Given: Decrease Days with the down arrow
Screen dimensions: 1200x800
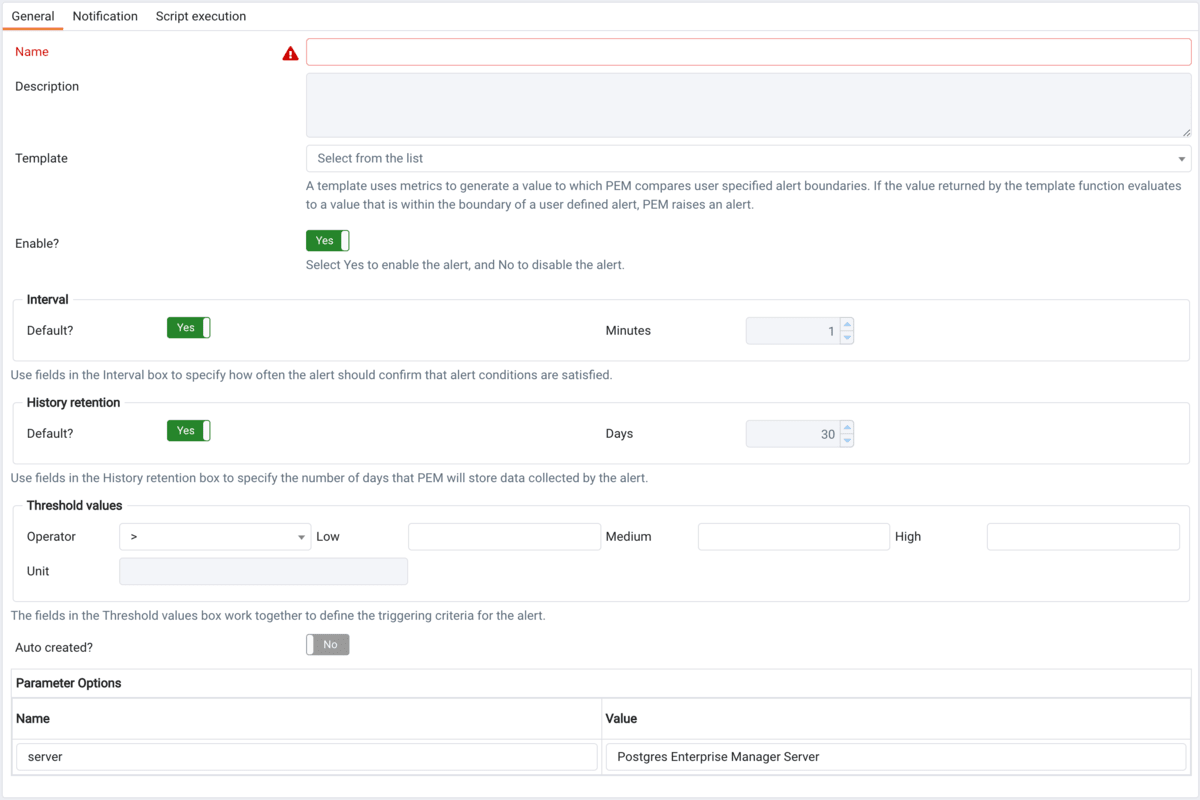Looking at the screenshot, I should coord(847,441).
